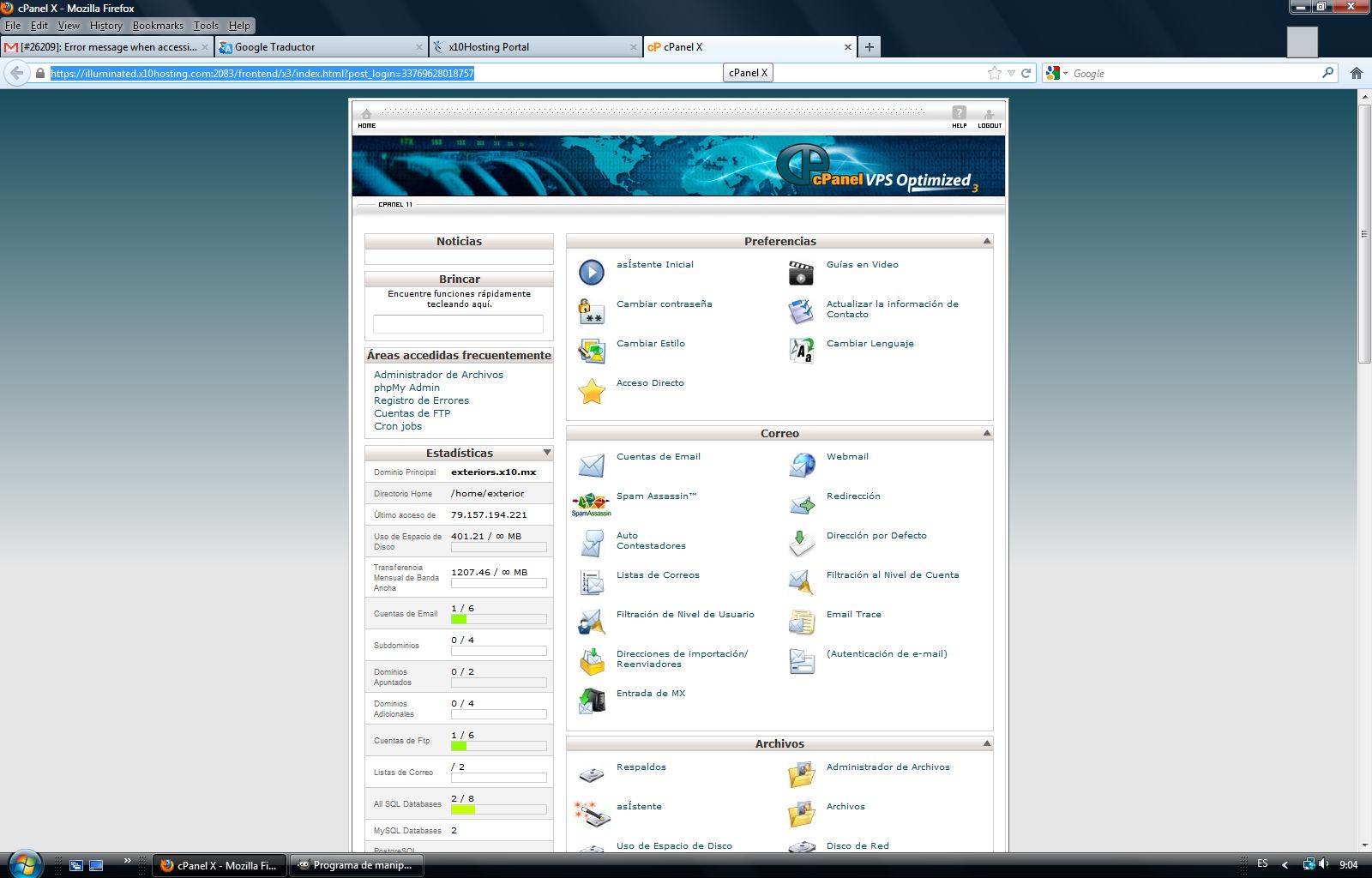Collapse the Archivos section
This screenshot has height=878, width=1372.
987,743
